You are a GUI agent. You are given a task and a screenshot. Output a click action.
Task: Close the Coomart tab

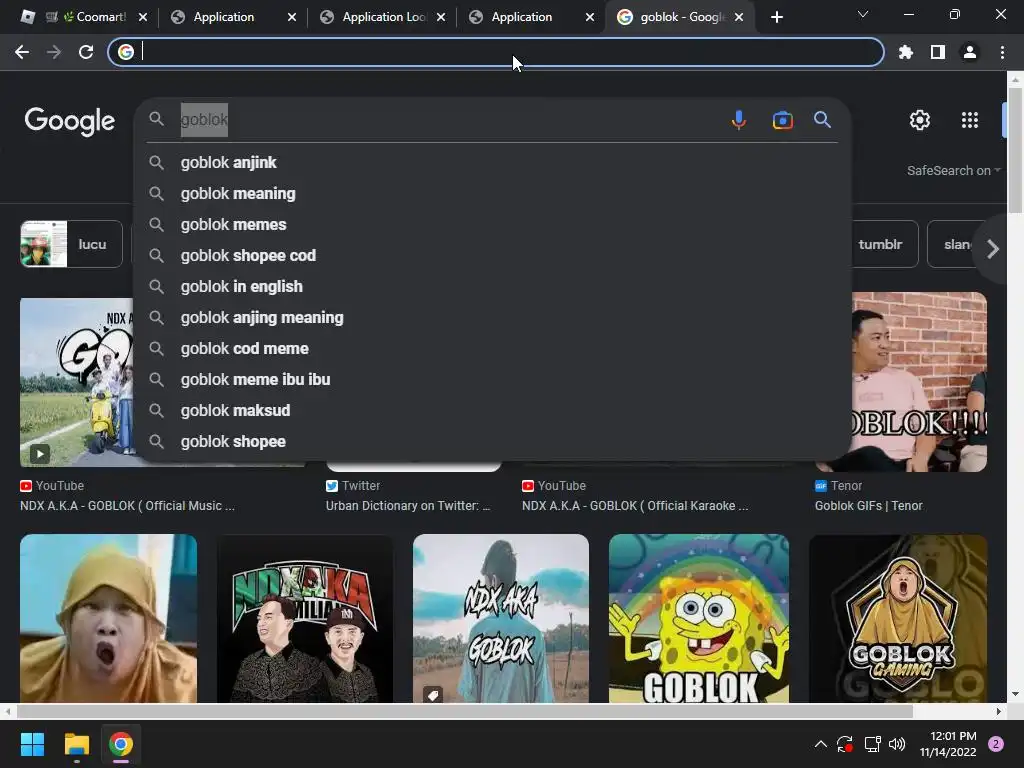[143, 17]
